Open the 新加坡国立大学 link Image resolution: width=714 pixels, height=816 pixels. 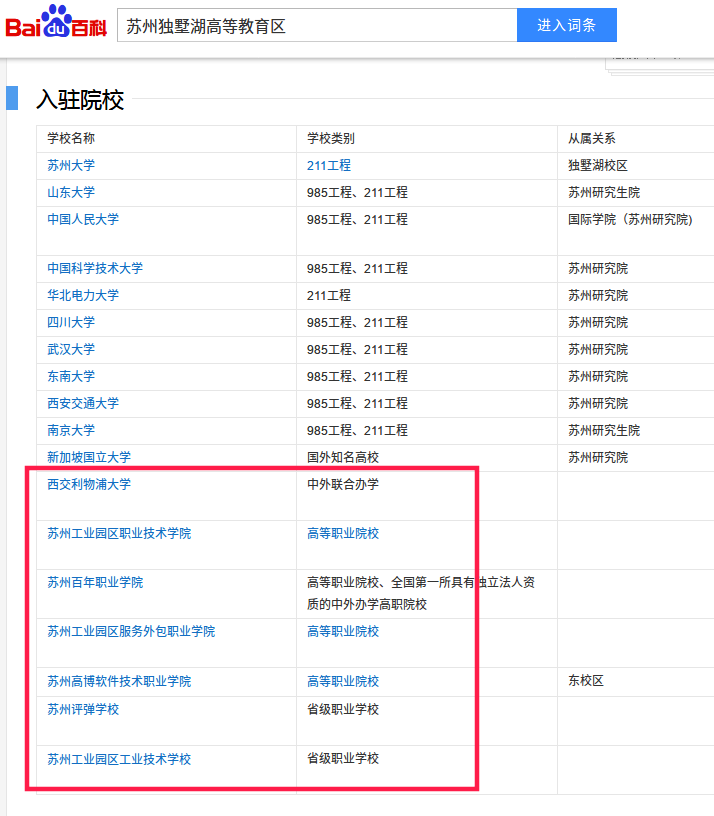click(x=89, y=457)
